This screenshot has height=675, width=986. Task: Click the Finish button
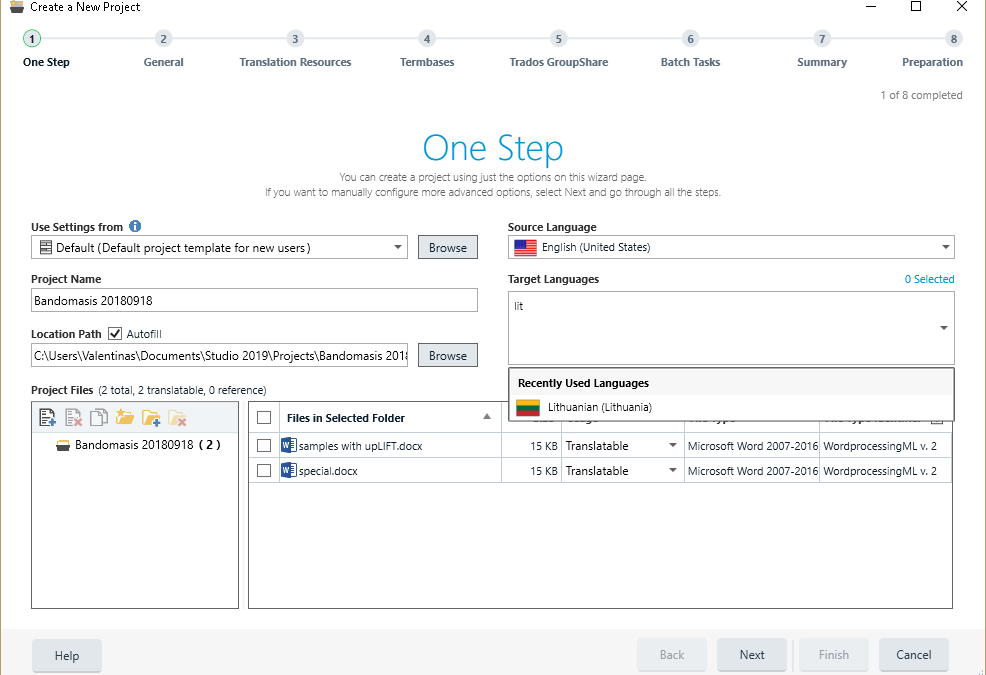[x=834, y=655]
